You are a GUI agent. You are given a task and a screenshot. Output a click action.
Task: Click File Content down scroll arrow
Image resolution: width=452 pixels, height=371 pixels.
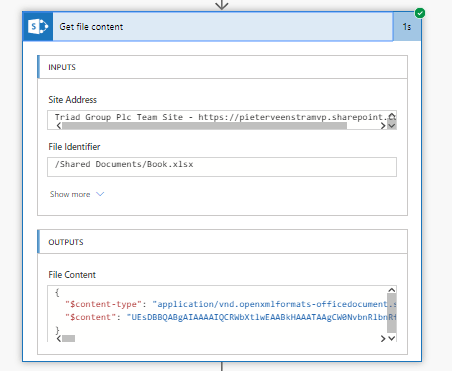point(392,338)
